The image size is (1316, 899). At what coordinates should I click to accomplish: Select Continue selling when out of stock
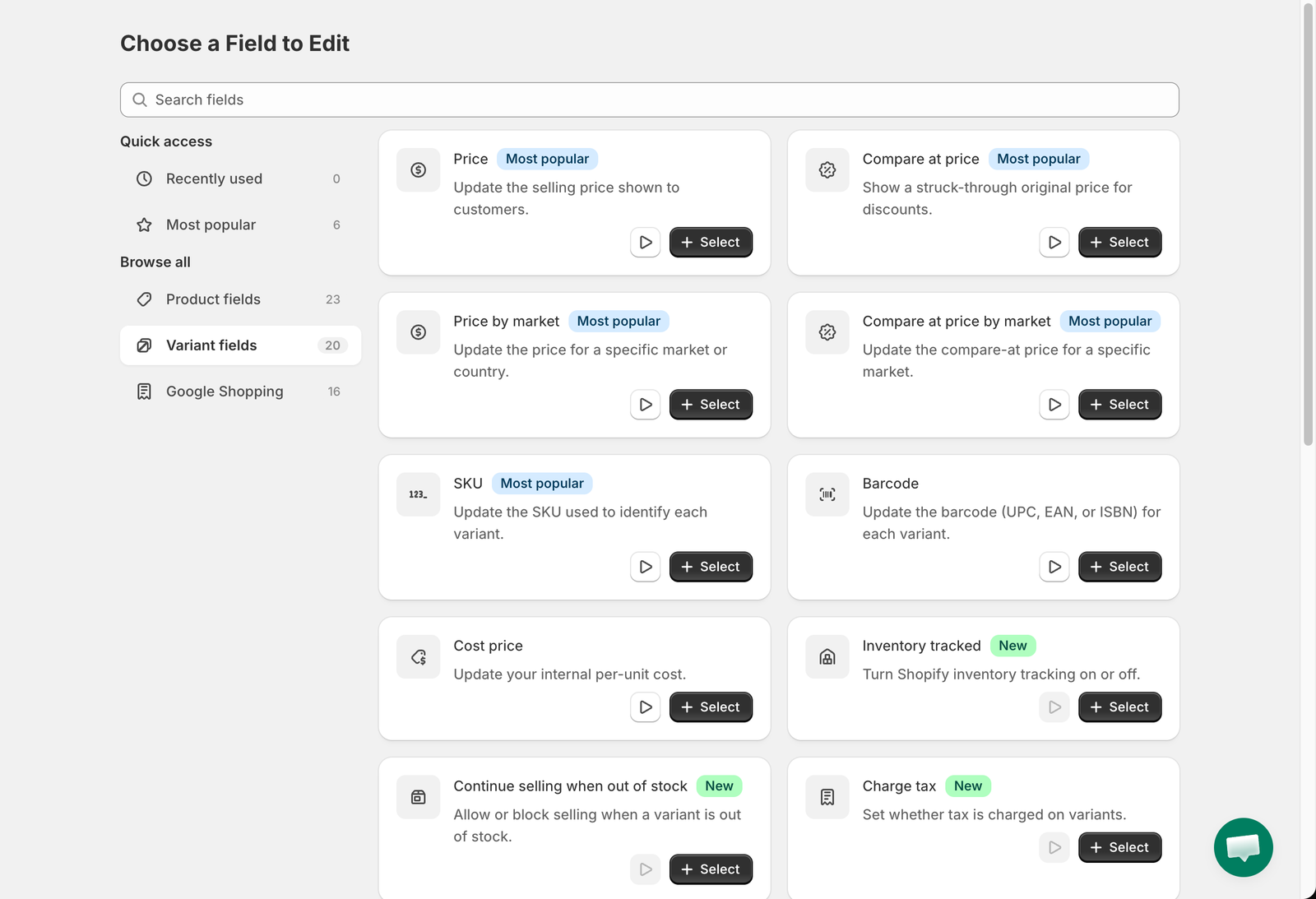pyautogui.click(x=711, y=869)
